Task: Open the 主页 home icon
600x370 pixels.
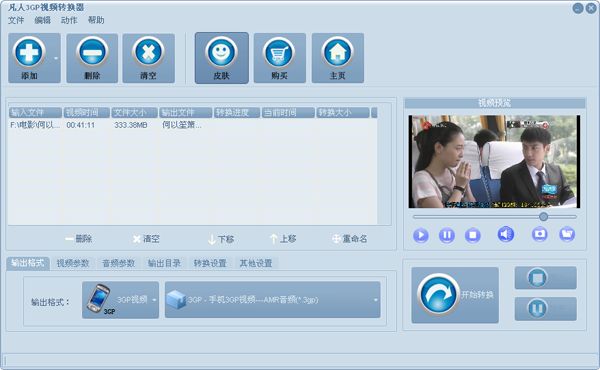Action: click(338, 52)
